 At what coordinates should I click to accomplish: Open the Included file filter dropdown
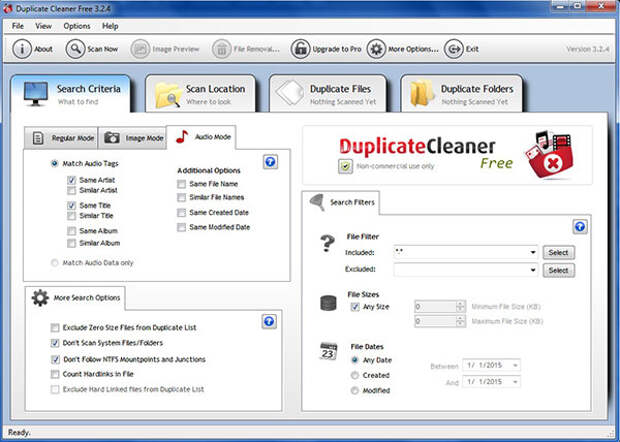coord(533,252)
